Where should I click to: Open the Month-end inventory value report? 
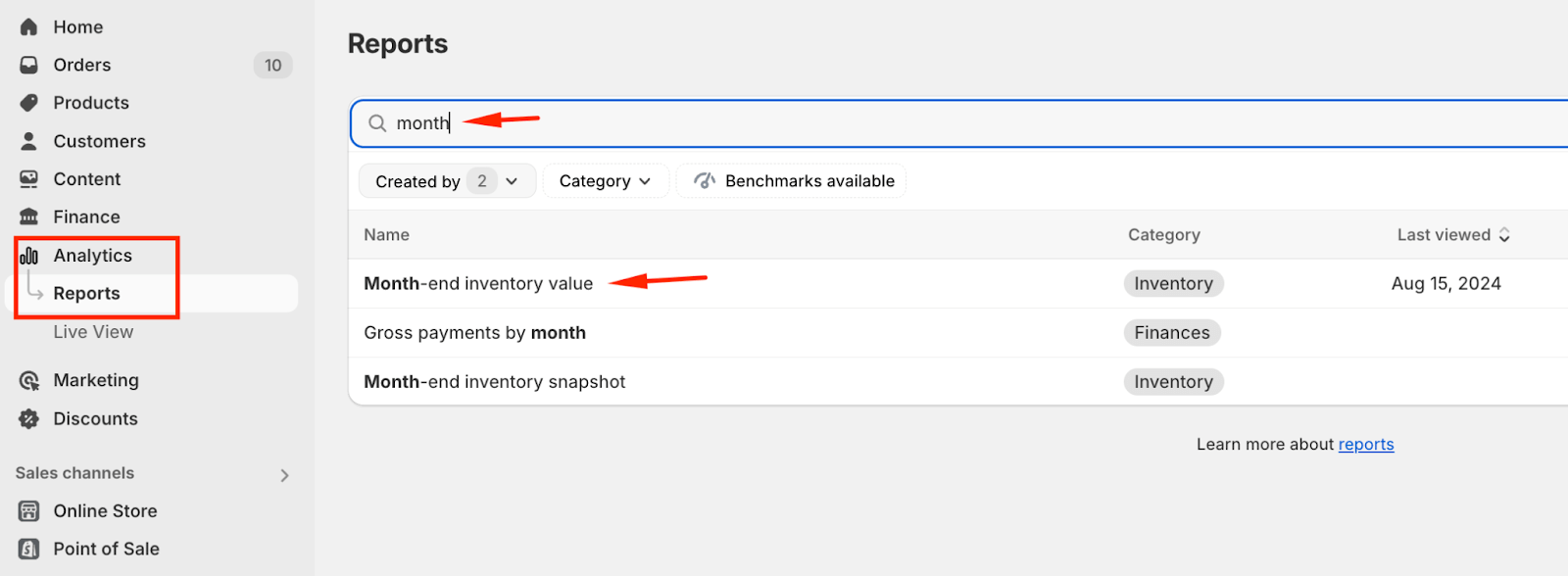(x=478, y=284)
